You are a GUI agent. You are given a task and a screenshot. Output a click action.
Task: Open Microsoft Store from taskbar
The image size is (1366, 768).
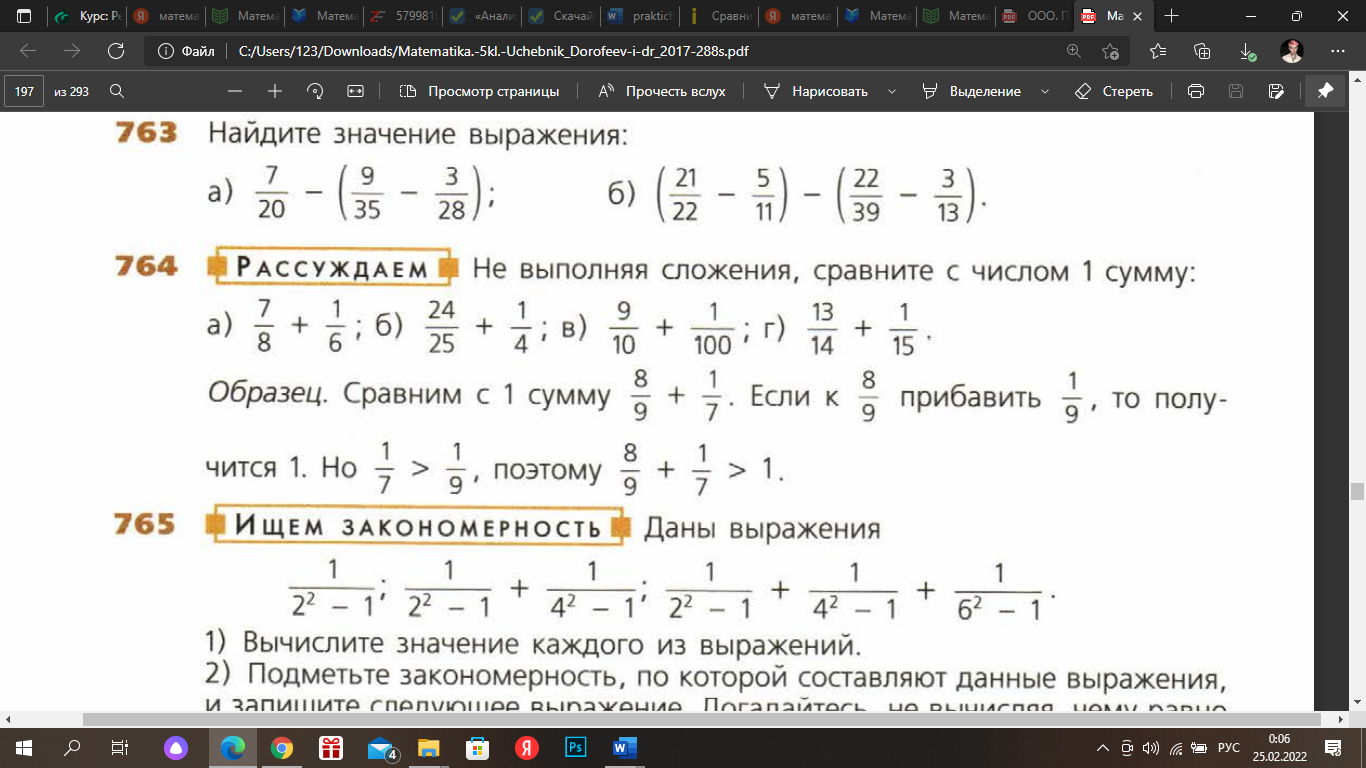477,747
